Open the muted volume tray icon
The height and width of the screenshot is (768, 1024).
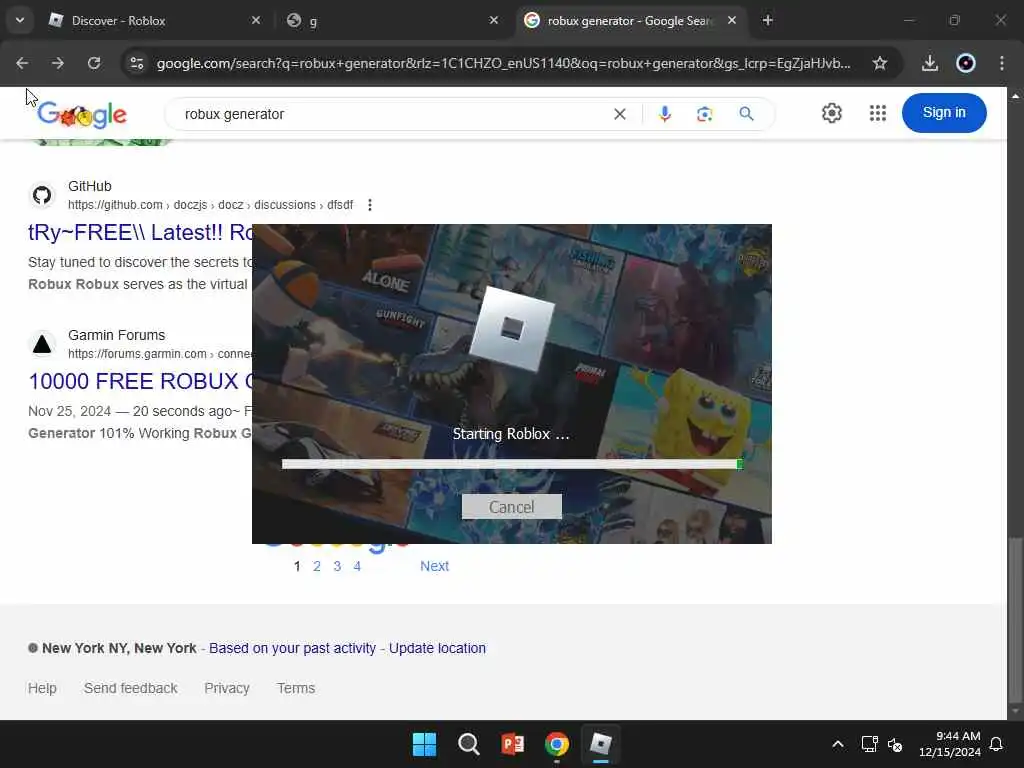pos(895,744)
